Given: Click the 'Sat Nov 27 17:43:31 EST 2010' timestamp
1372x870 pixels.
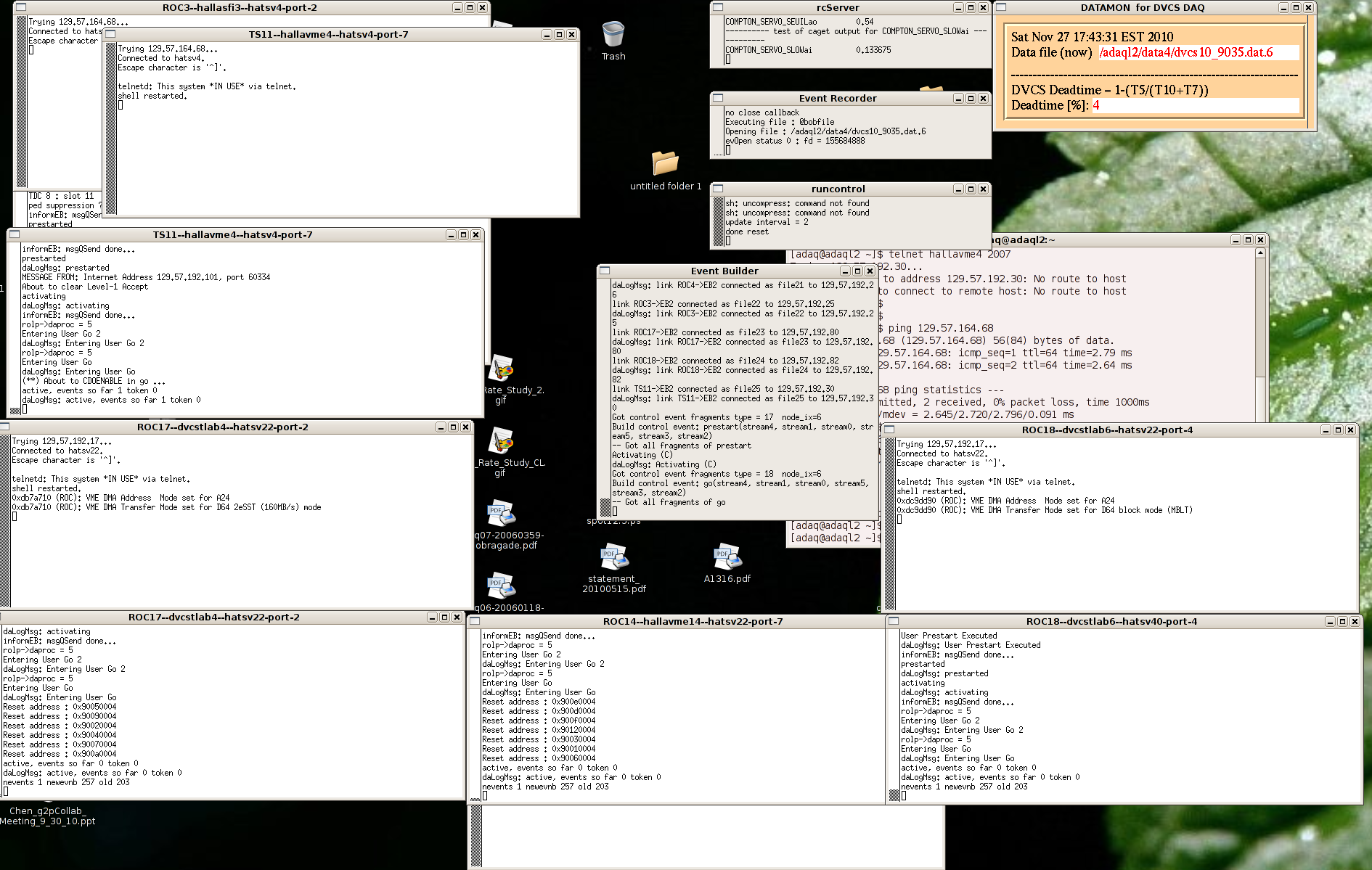Looking at the screenshot, I should pyautogui.click(x=1092, y=36).
